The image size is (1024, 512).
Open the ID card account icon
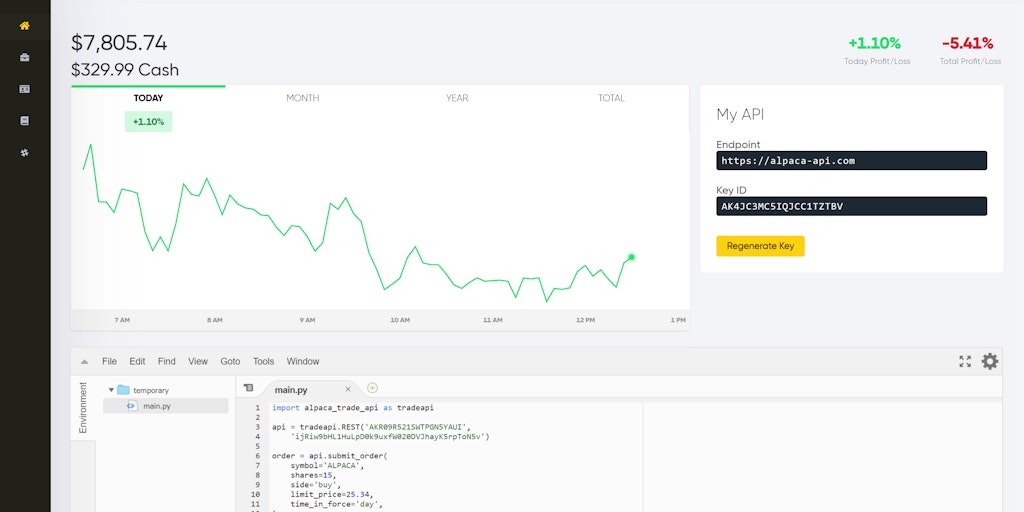[x=25, y=89]
